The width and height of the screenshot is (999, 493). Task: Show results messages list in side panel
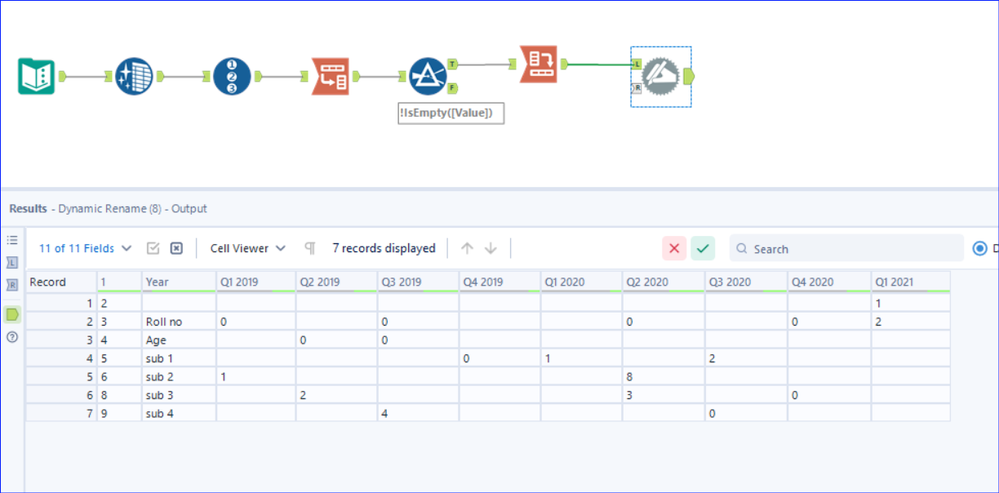click(12, 240)
